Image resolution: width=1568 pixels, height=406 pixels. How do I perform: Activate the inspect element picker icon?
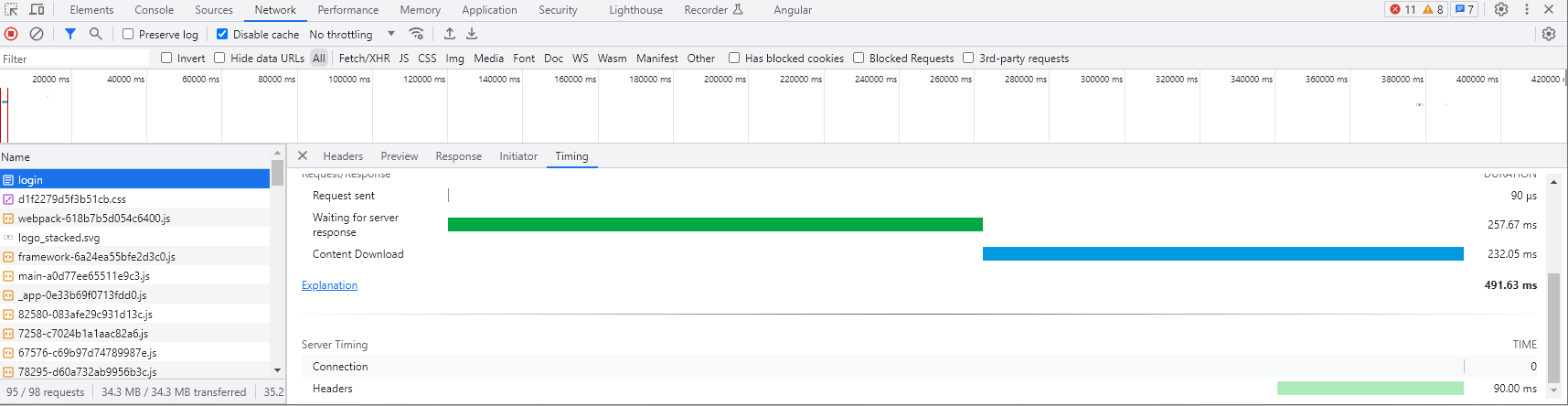pyautogui.click(x=11, y=9)
